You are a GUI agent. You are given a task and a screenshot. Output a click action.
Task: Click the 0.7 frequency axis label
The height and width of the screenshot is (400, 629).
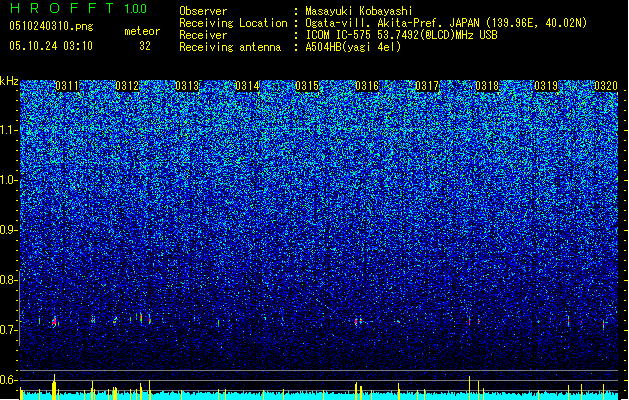9,330
